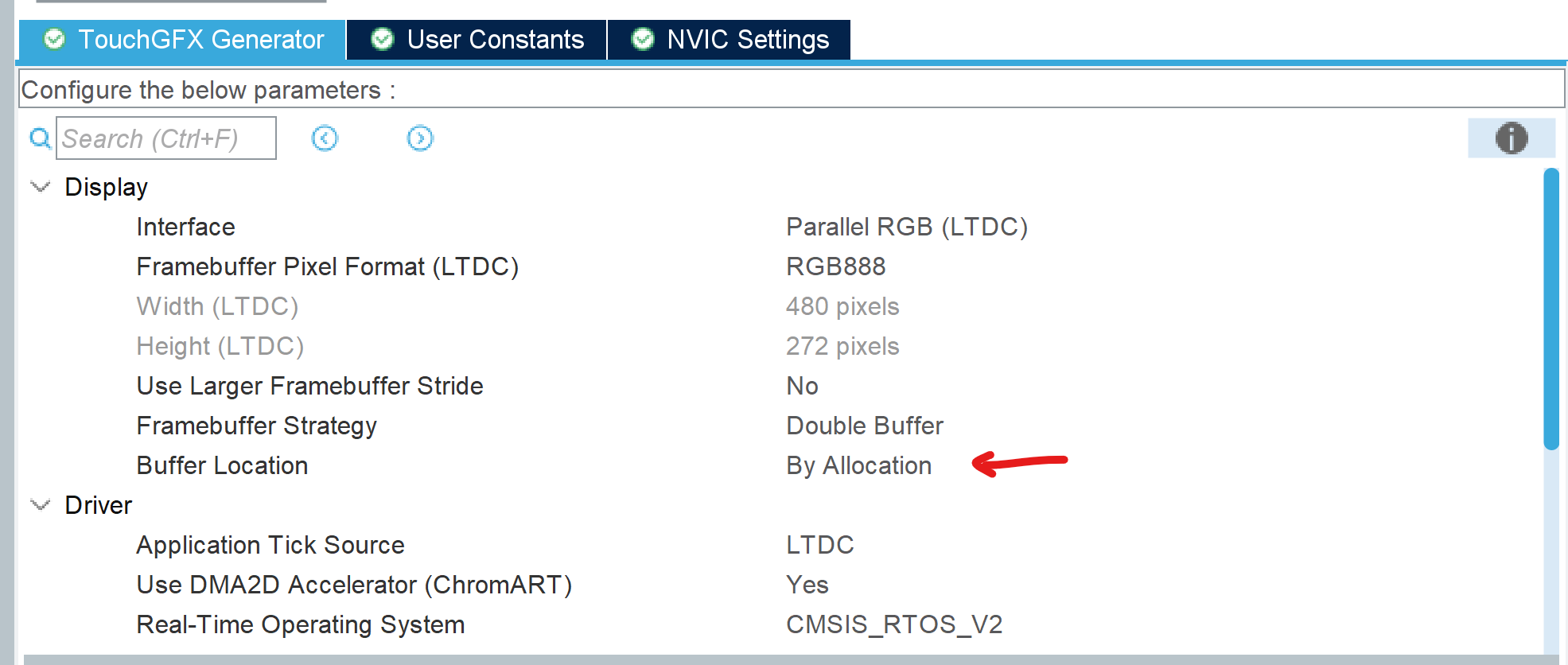The image size is (1568, 665).
Task: Click the Interface value Parallel RGB (LTDC)
Action: (x=906, y=227)
